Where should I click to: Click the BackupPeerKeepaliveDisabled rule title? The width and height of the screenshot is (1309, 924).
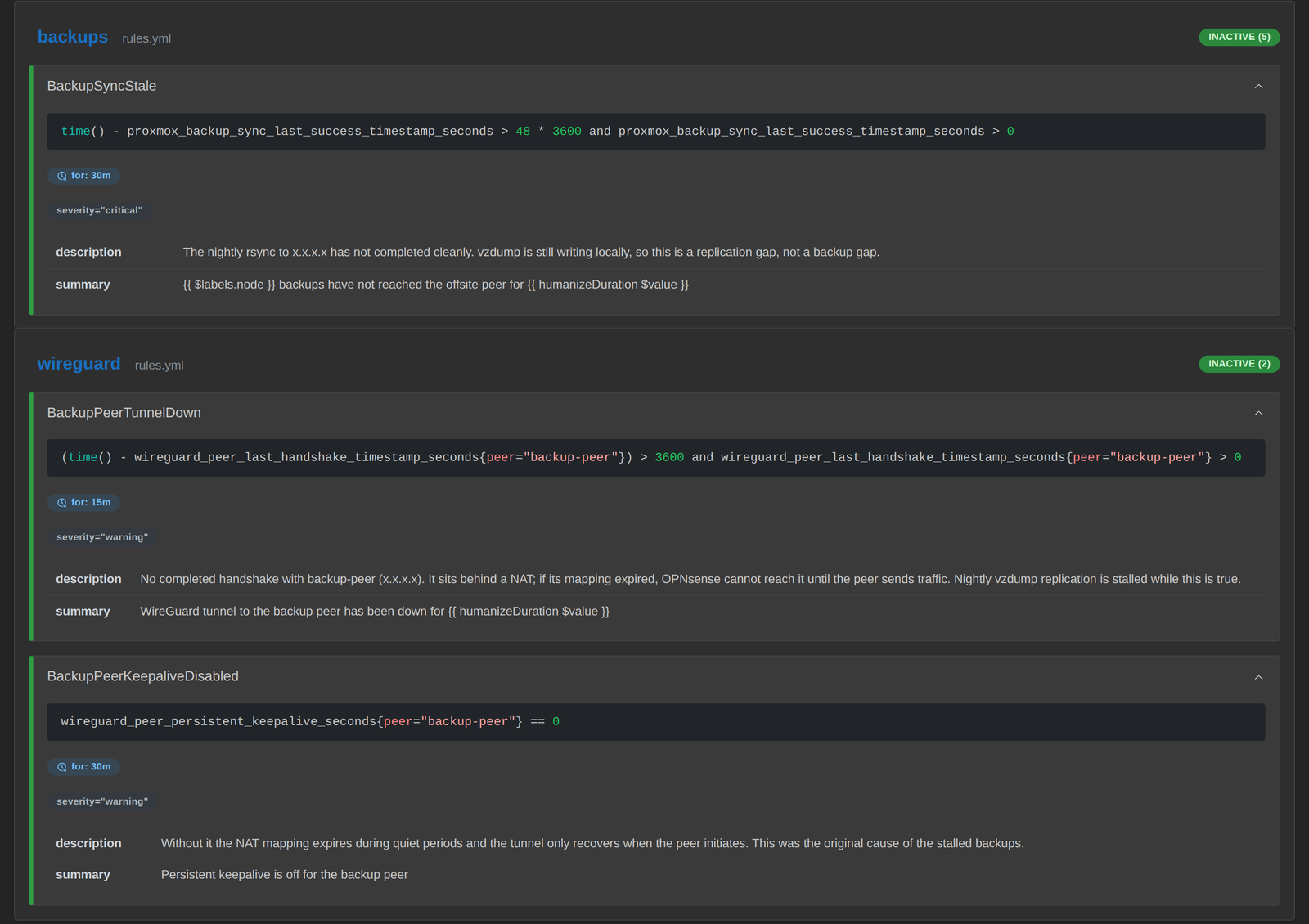coord(142,676)
